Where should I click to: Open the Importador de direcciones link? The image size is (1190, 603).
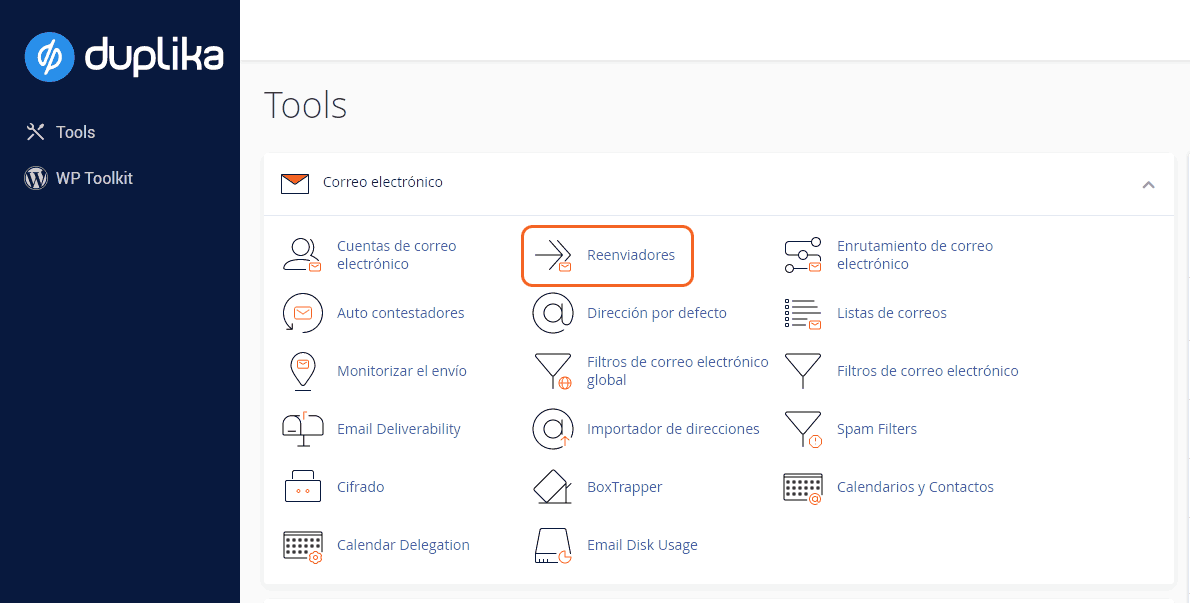coord(673,429)
